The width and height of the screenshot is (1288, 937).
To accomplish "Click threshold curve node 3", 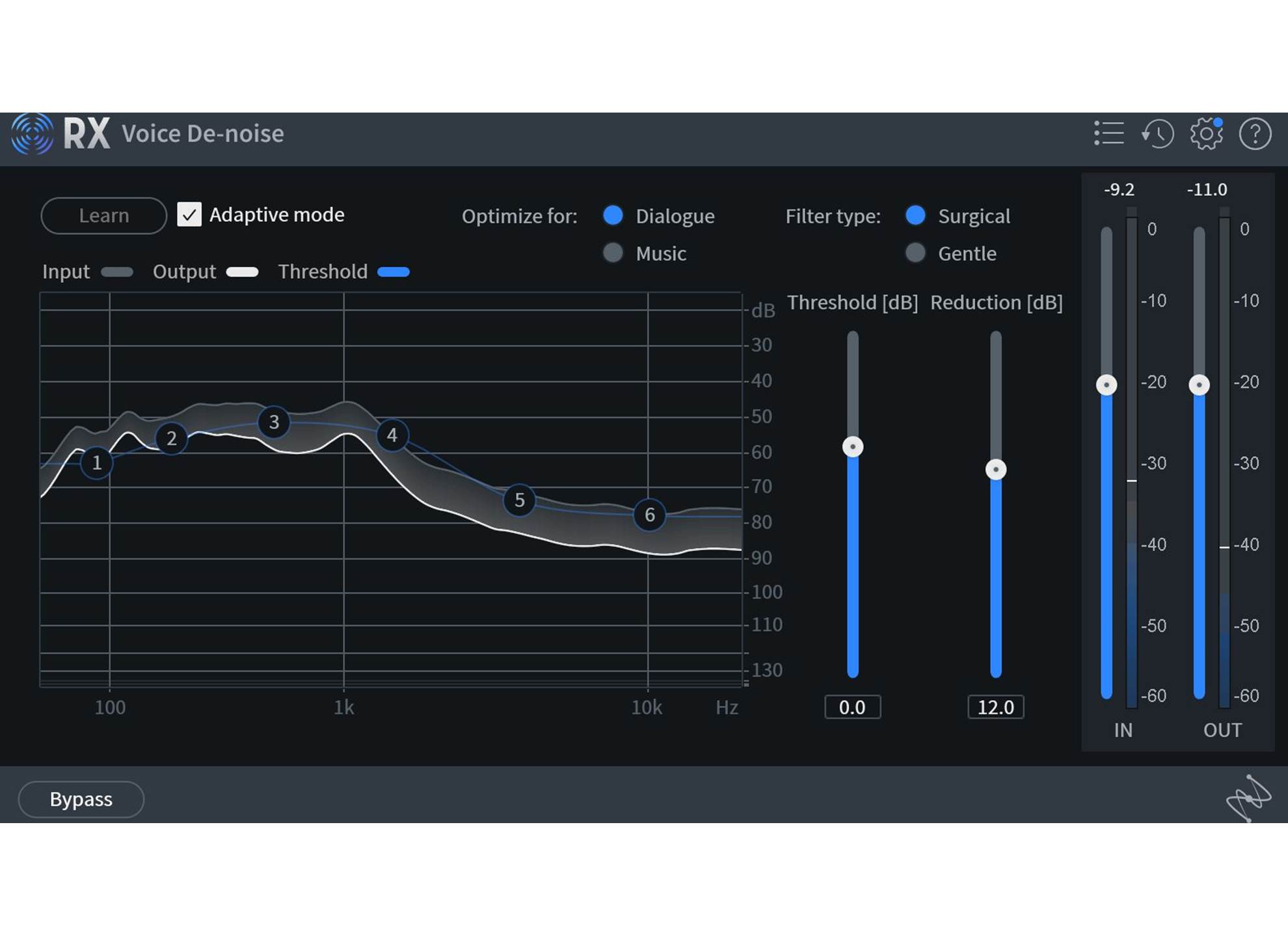I will (274, 422).
